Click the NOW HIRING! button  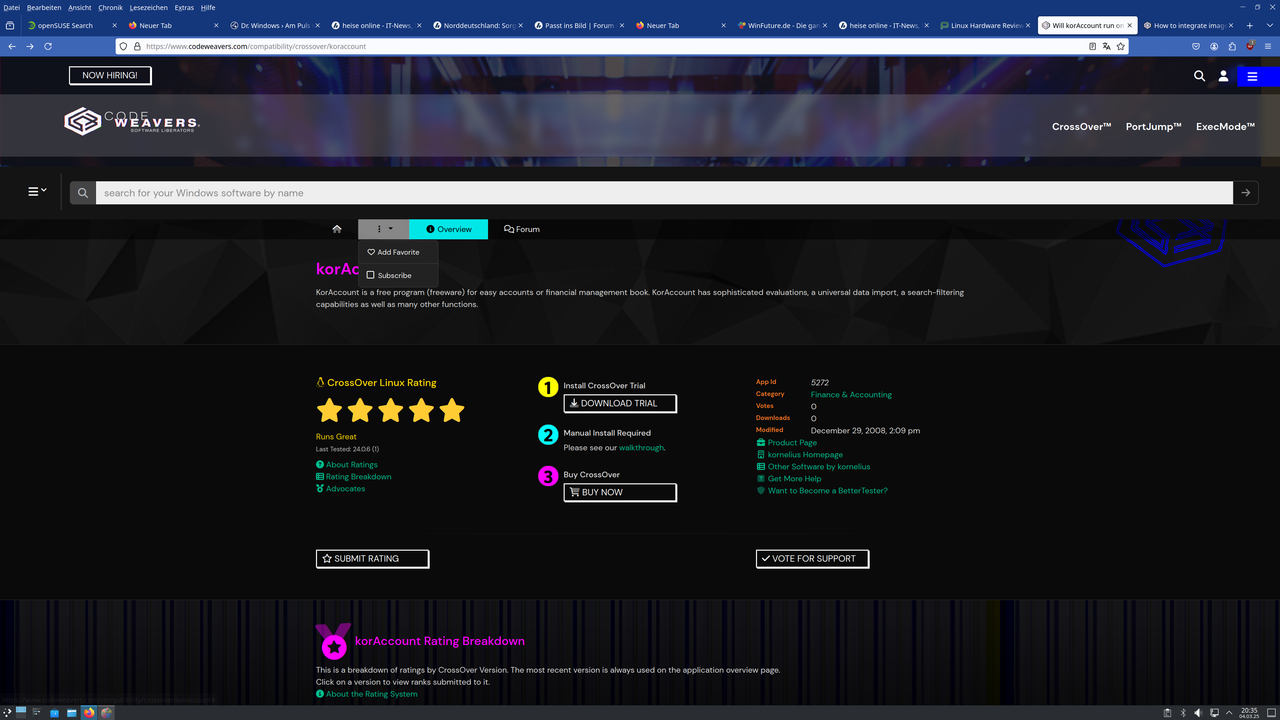tap(110, 75)
